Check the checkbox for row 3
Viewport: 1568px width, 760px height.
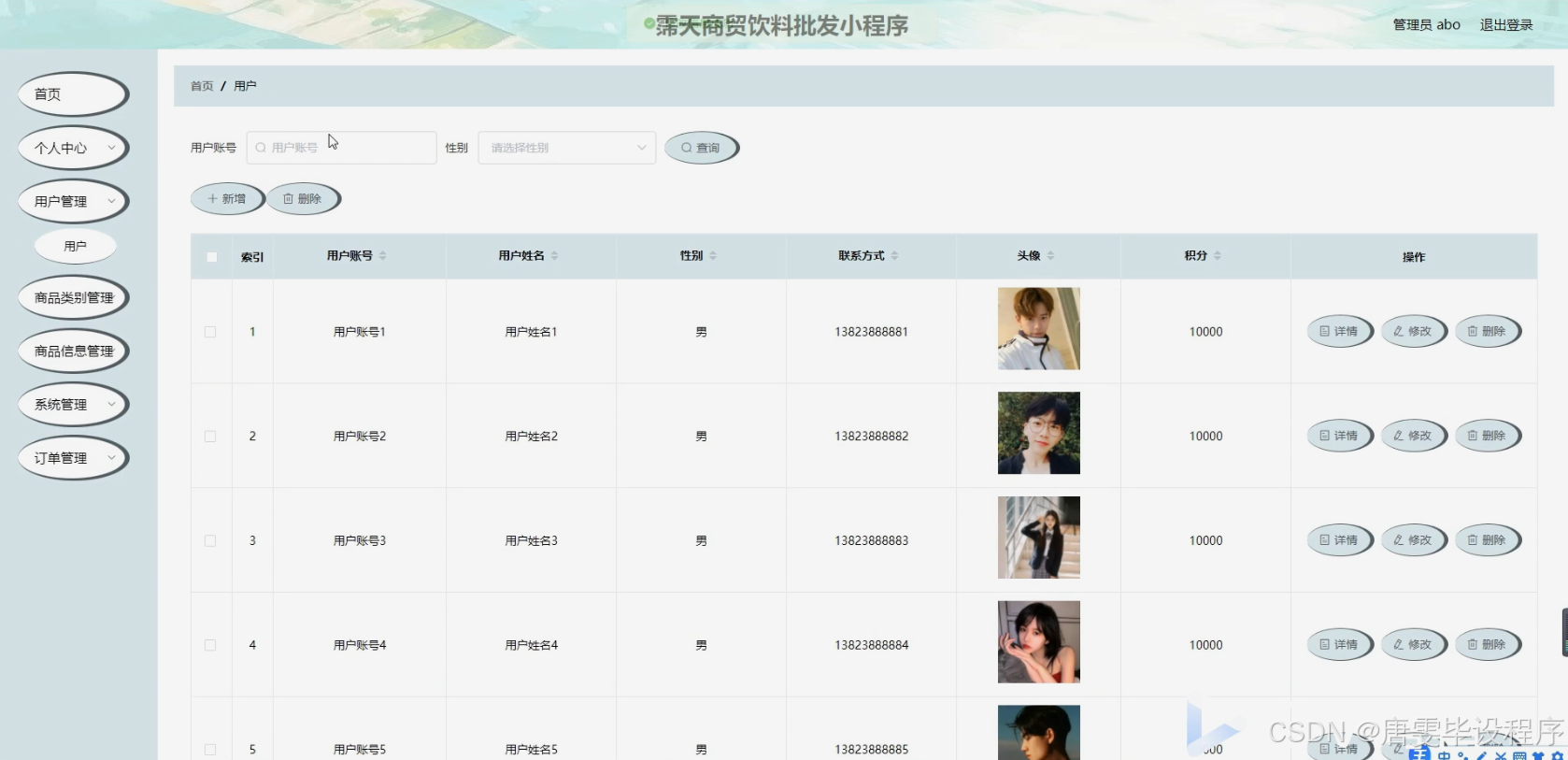[x=210, y=541]
